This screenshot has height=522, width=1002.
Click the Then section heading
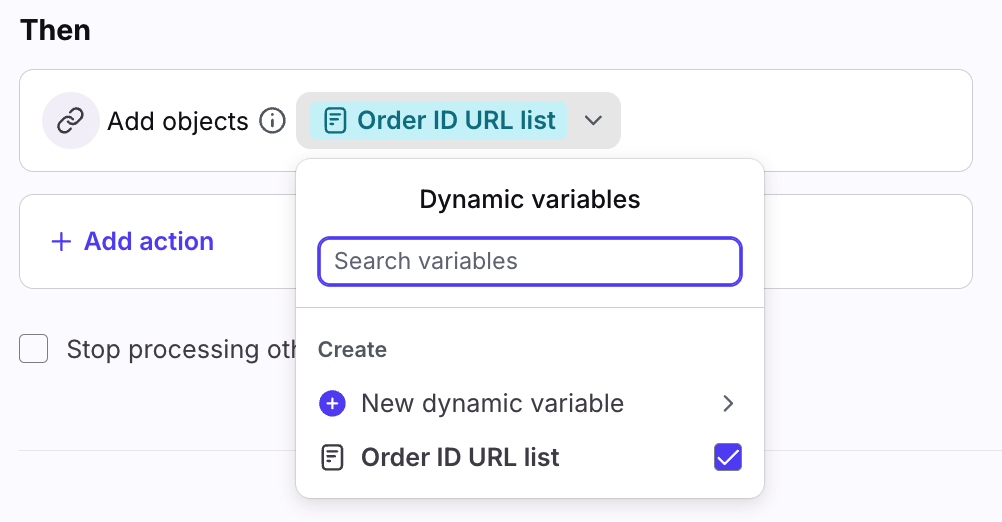click(x=55, y=30)
